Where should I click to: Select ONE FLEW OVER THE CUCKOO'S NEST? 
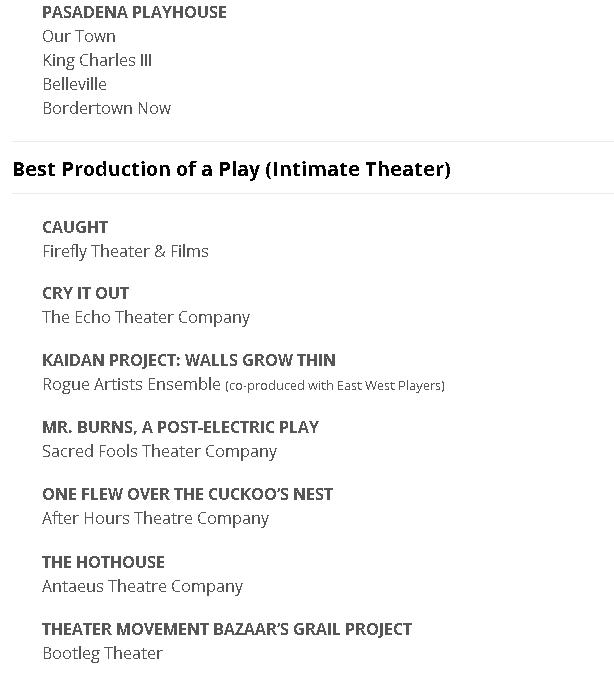coord(187,494)
